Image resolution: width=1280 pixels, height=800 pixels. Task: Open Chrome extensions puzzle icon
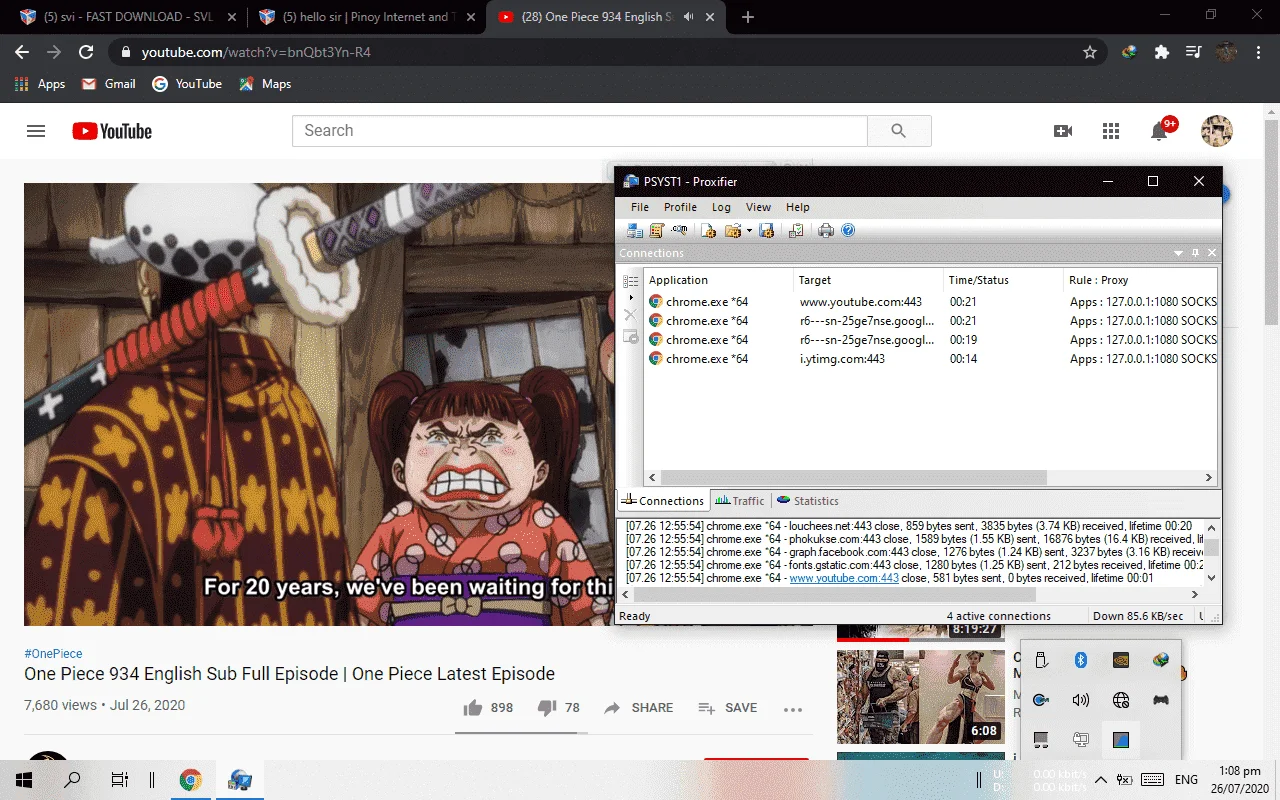tap(1161, 52)
